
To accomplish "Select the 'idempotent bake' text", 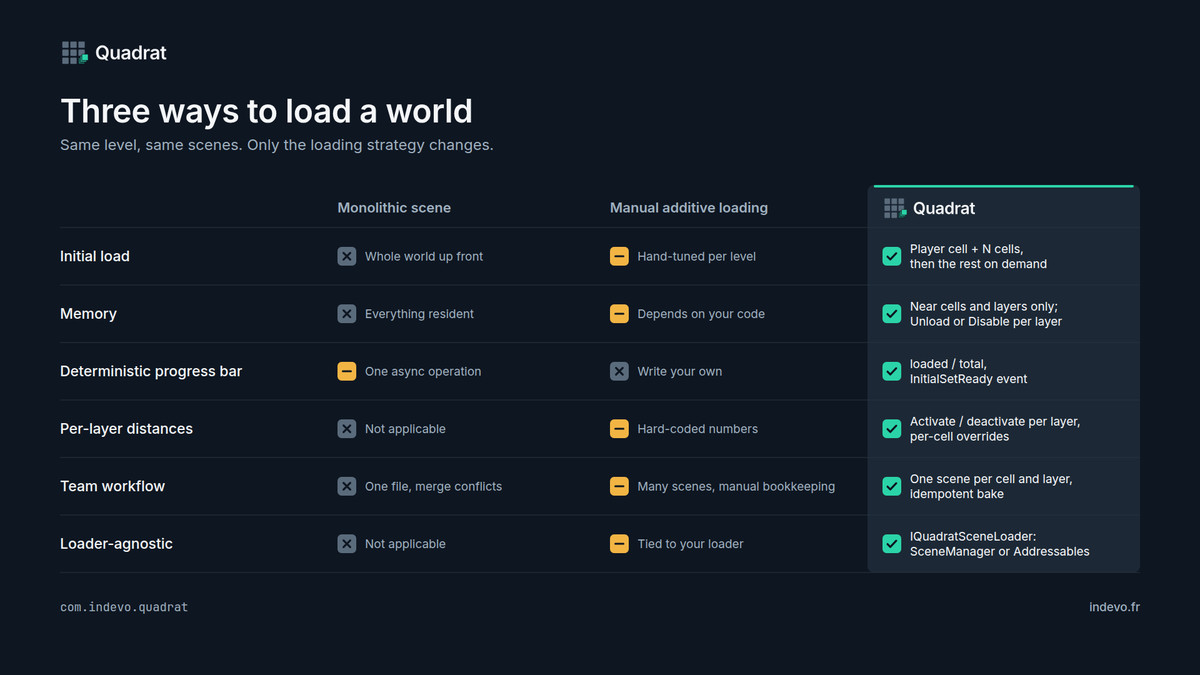I will [x=957, y=494].
